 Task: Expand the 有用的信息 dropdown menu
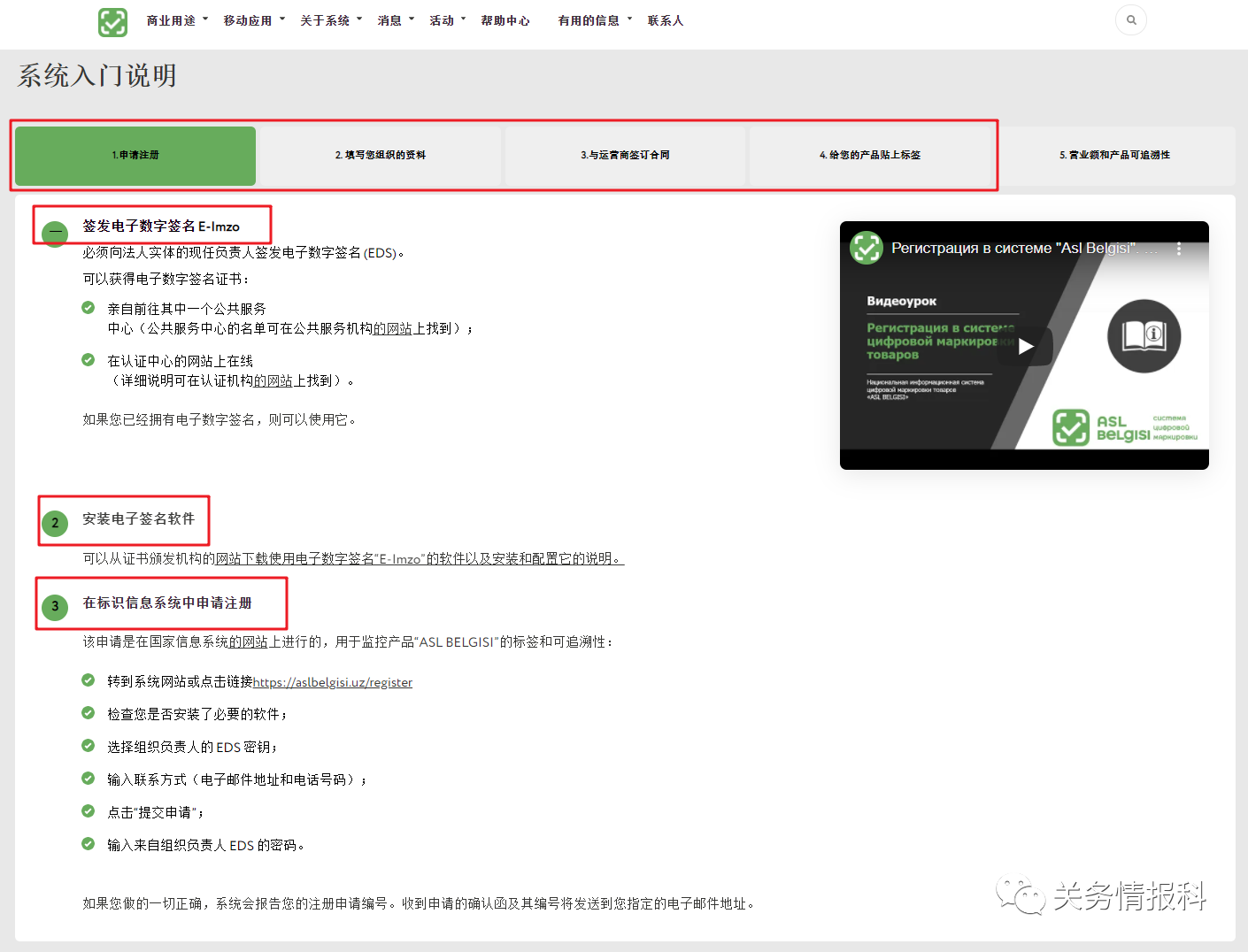point(595,20)
